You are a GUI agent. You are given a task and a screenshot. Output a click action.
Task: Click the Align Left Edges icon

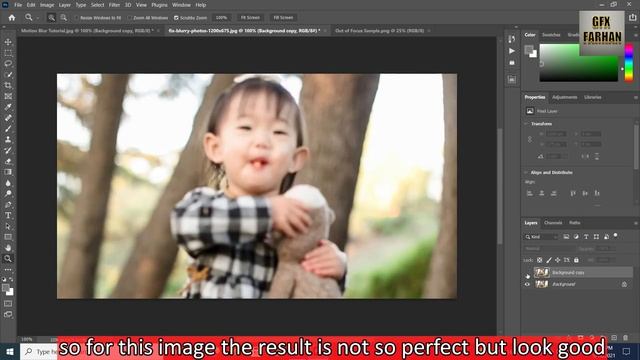coord(530,193)
